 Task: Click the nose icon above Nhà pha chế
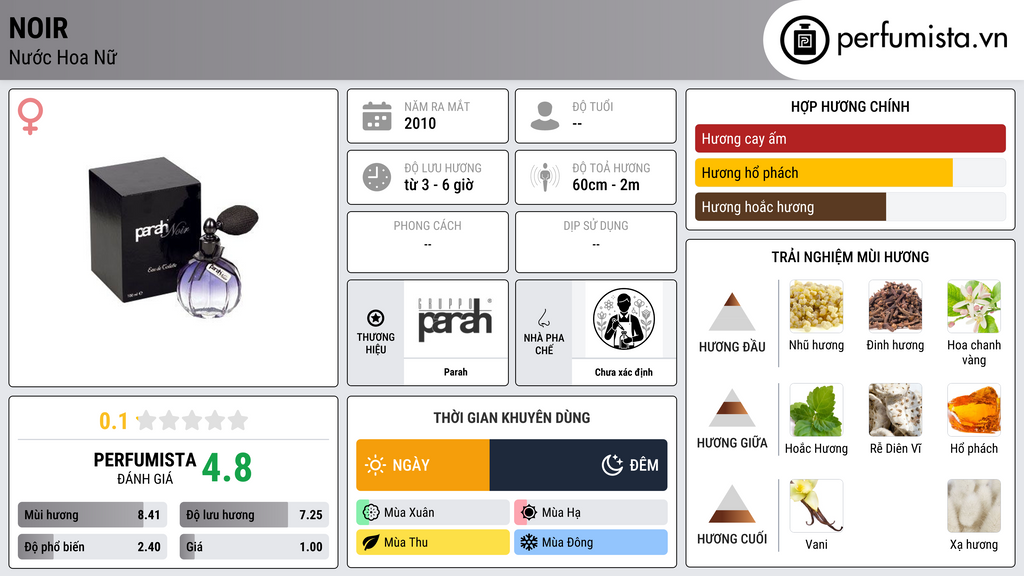[543, 318]
